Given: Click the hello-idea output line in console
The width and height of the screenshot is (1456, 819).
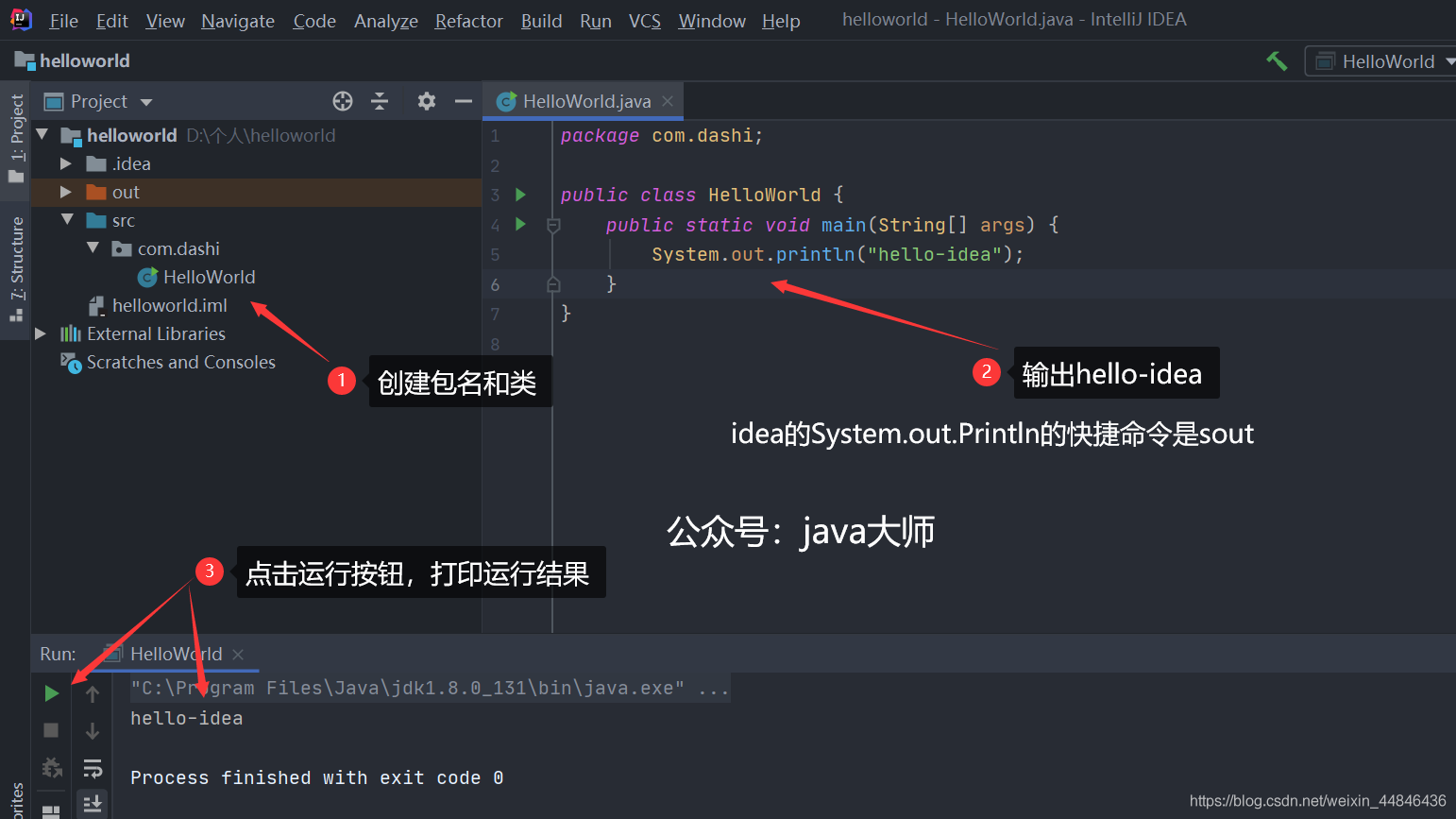Looking at the screenshot, I should [x=187, y=718].
